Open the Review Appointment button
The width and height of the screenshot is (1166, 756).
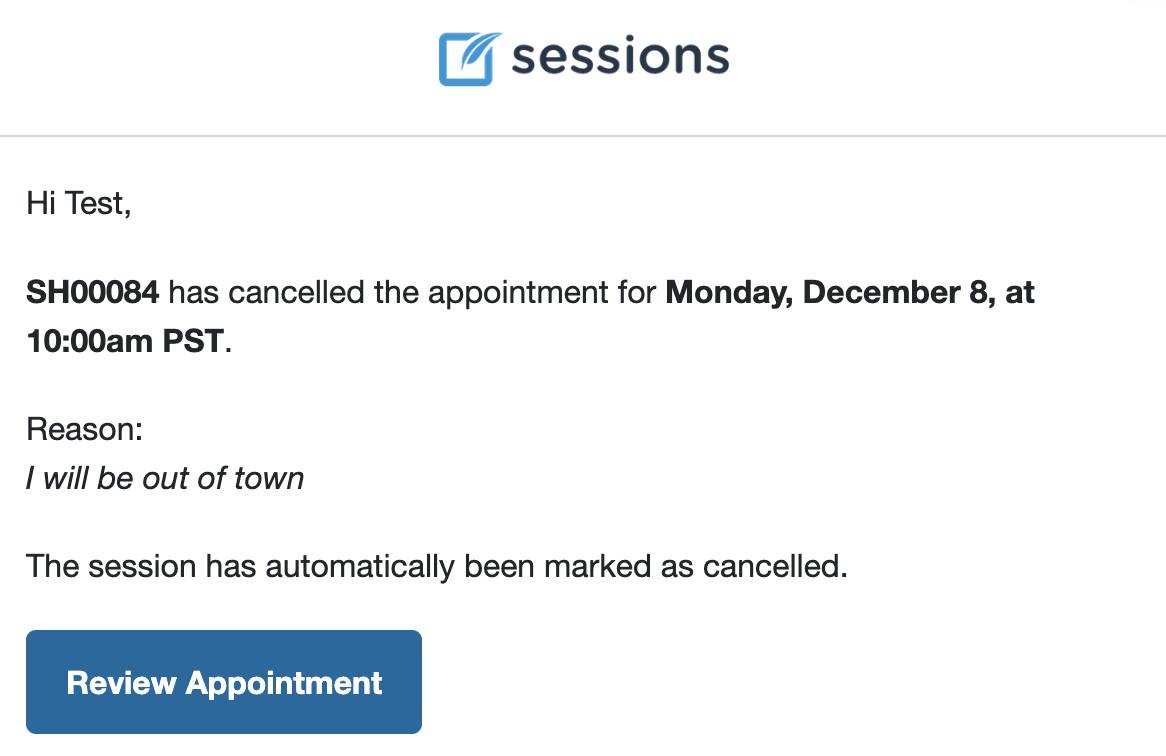pyautogui.click(x=224, y=682)
